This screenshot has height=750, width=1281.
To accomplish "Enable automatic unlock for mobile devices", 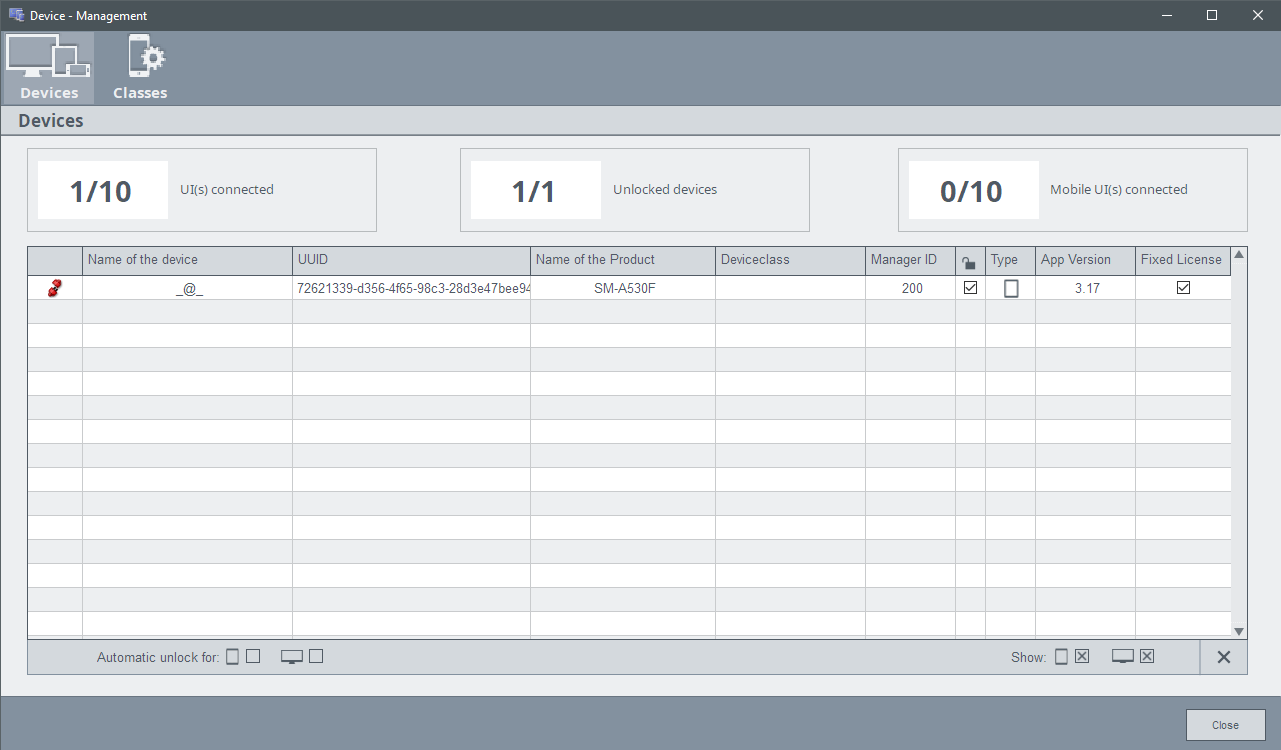I will pos(253,657).
